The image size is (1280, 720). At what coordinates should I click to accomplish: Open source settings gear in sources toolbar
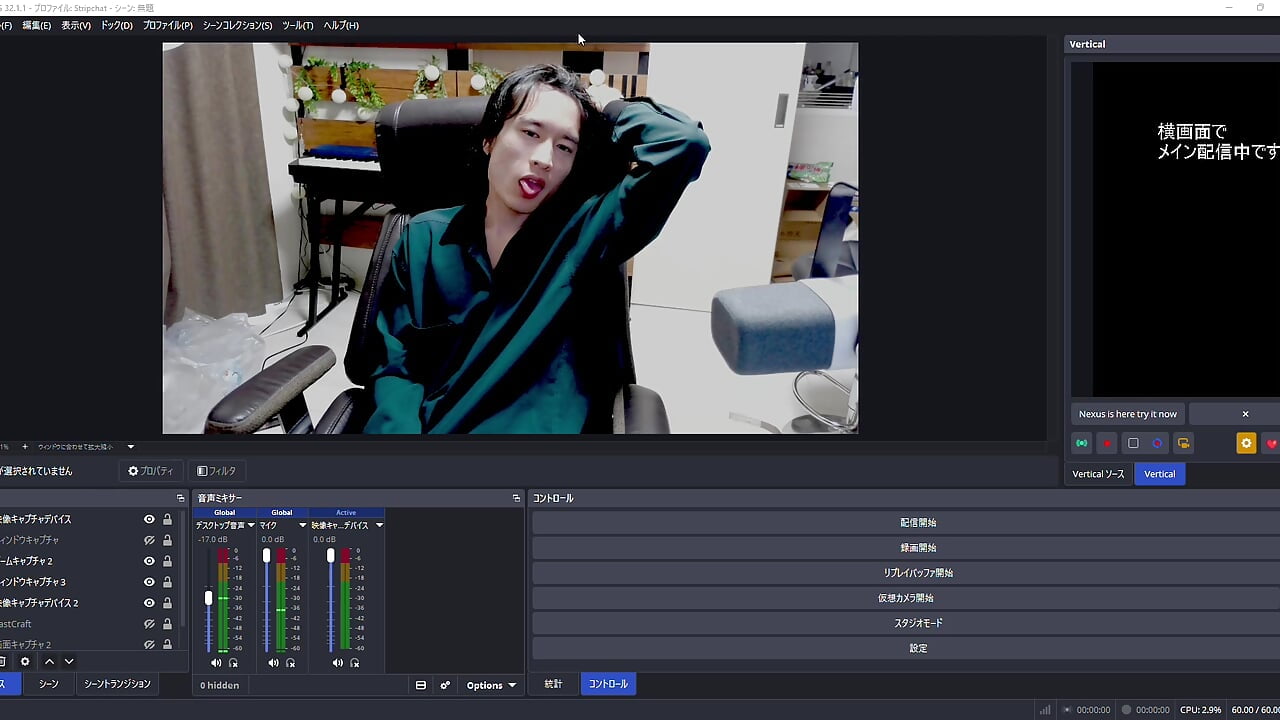[25, 662]
